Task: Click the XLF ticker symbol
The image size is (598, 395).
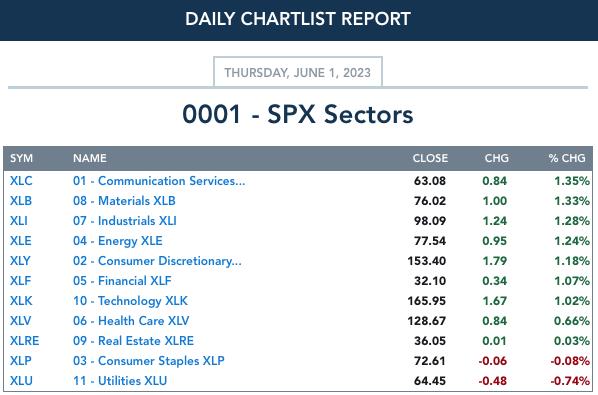Action: [20, 281]
